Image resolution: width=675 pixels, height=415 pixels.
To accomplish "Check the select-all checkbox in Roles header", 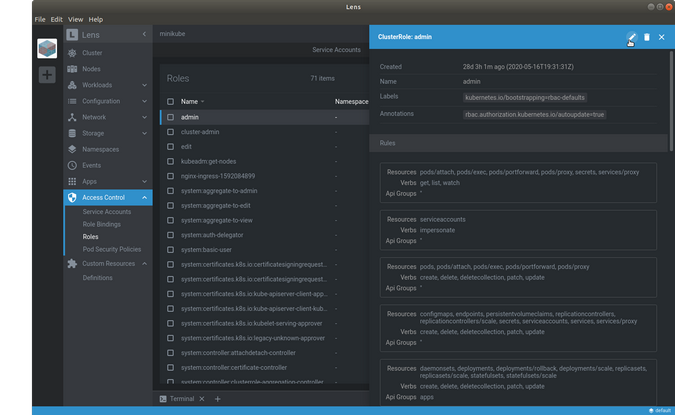I will (170, 101).
